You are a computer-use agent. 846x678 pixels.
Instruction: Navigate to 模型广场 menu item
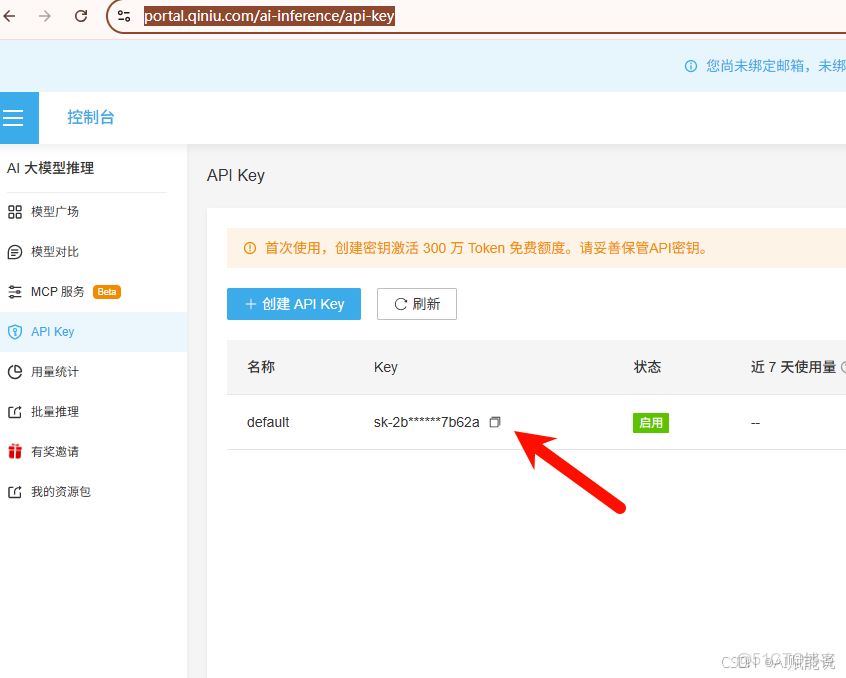click(x=55, y=211)
